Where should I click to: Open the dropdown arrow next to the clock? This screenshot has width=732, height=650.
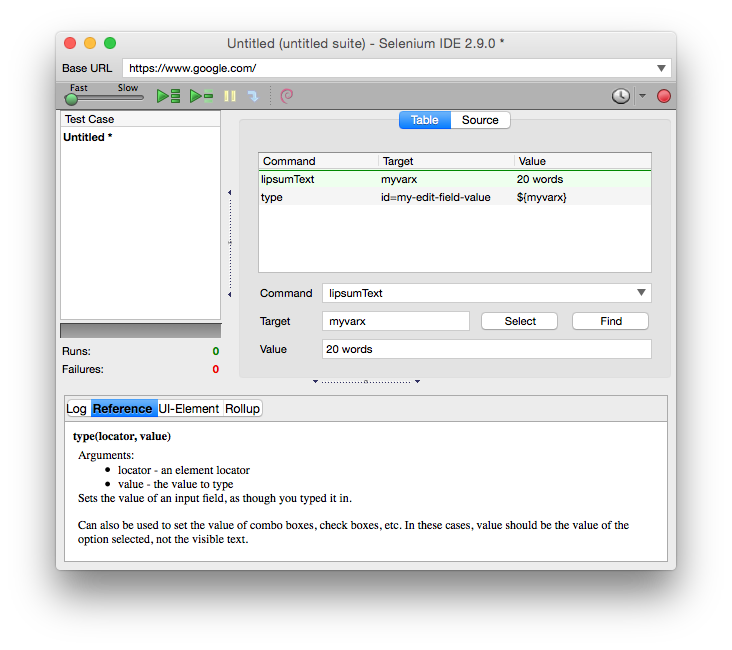642,96
